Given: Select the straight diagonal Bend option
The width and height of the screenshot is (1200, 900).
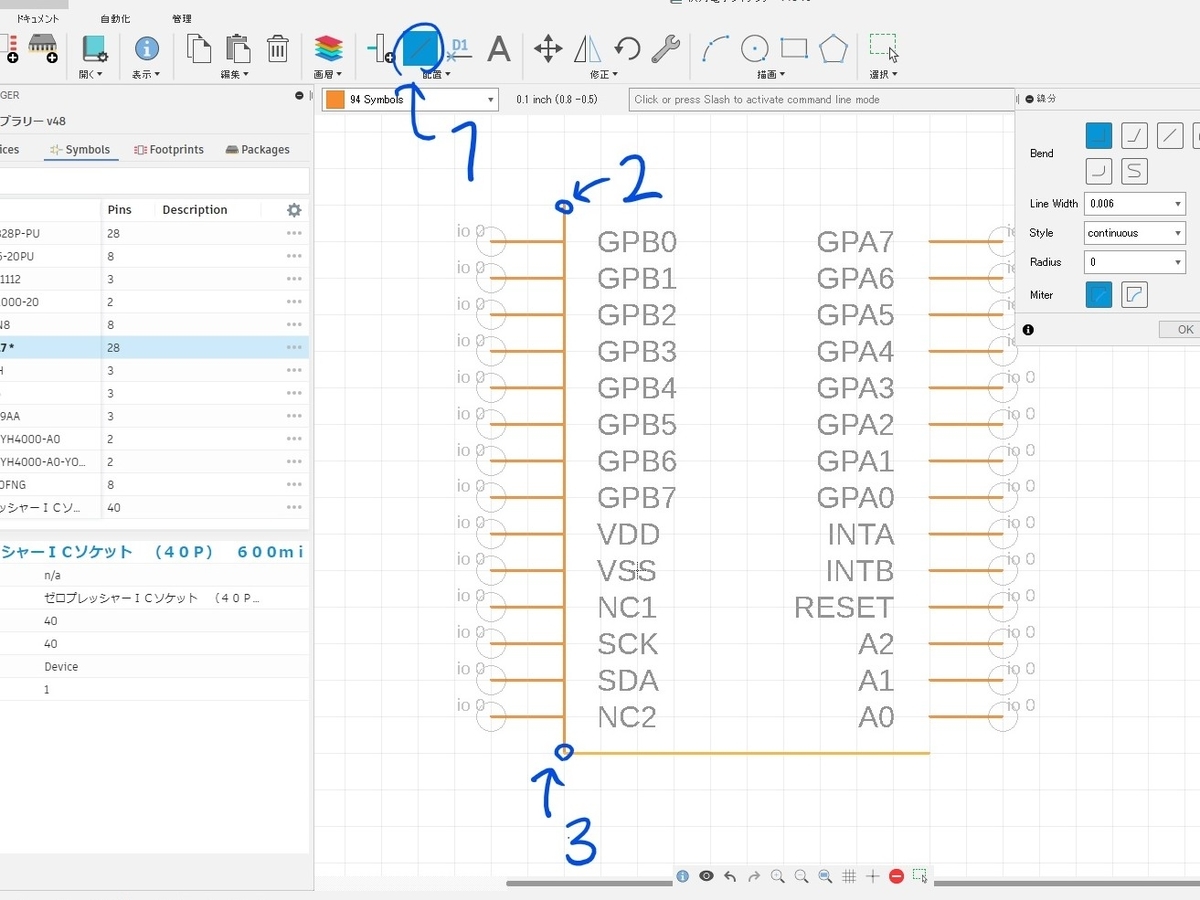Looking at the screenshot, I should point(1170,135).
